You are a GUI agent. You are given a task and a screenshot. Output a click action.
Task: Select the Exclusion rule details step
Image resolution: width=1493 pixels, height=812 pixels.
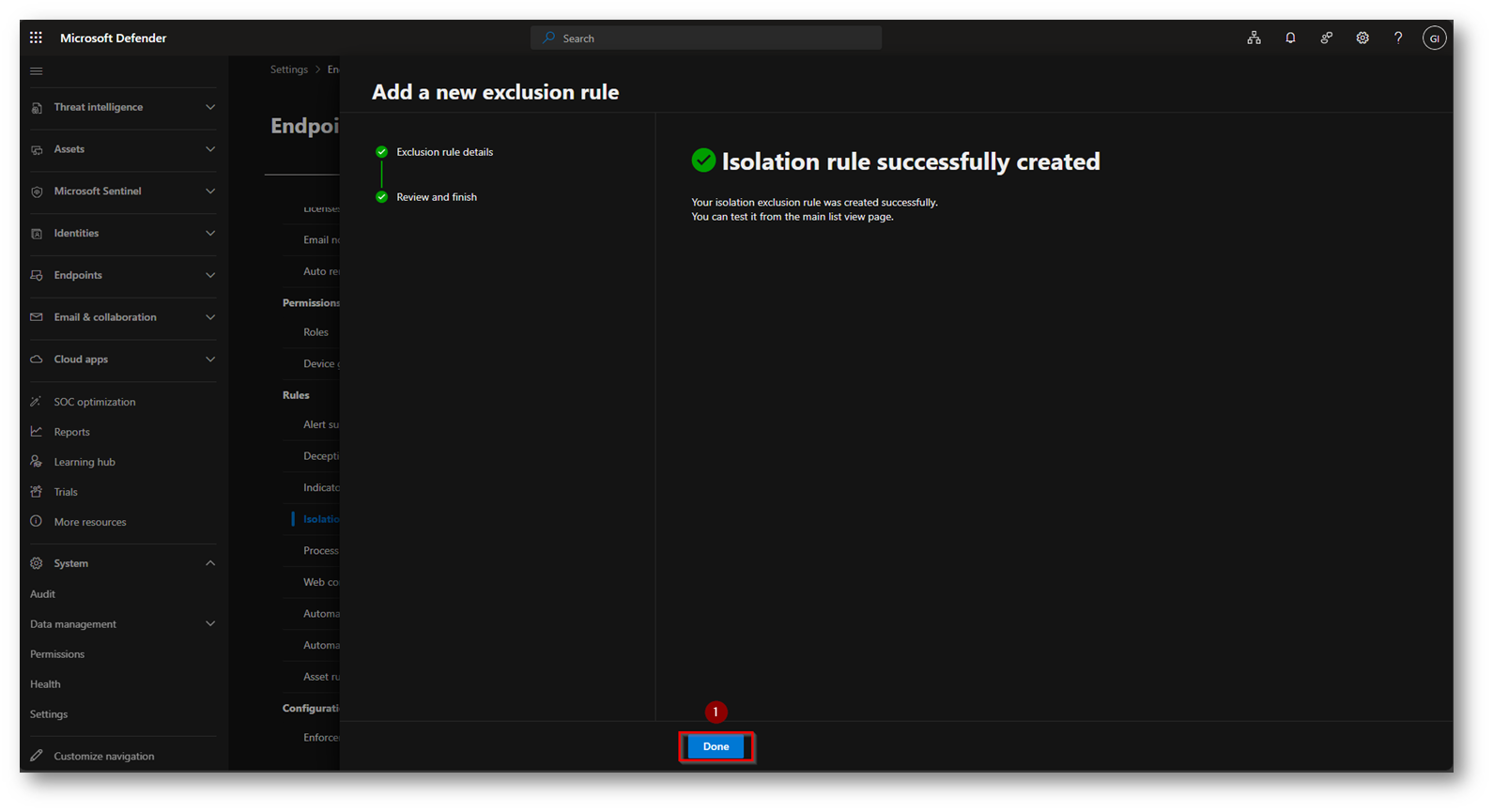(x=444, y=152)
